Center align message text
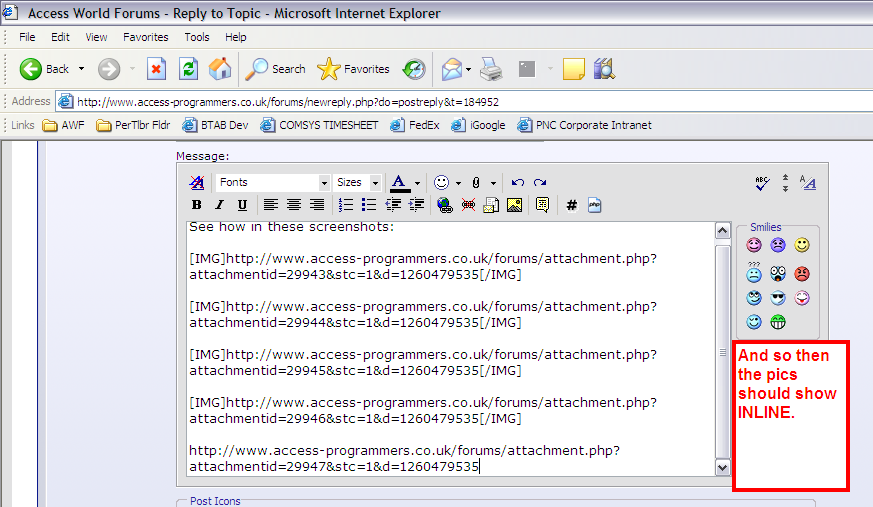This screenshot has height=507, width=873. (x=294, y=205)
